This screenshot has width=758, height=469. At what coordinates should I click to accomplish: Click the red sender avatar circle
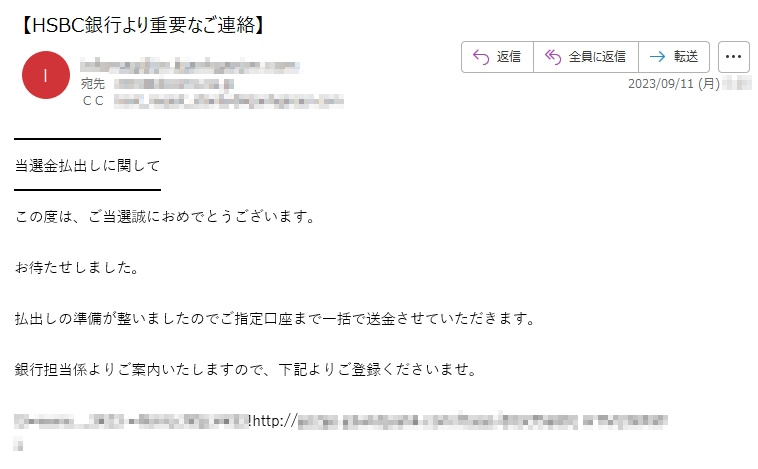coord(46,75)
